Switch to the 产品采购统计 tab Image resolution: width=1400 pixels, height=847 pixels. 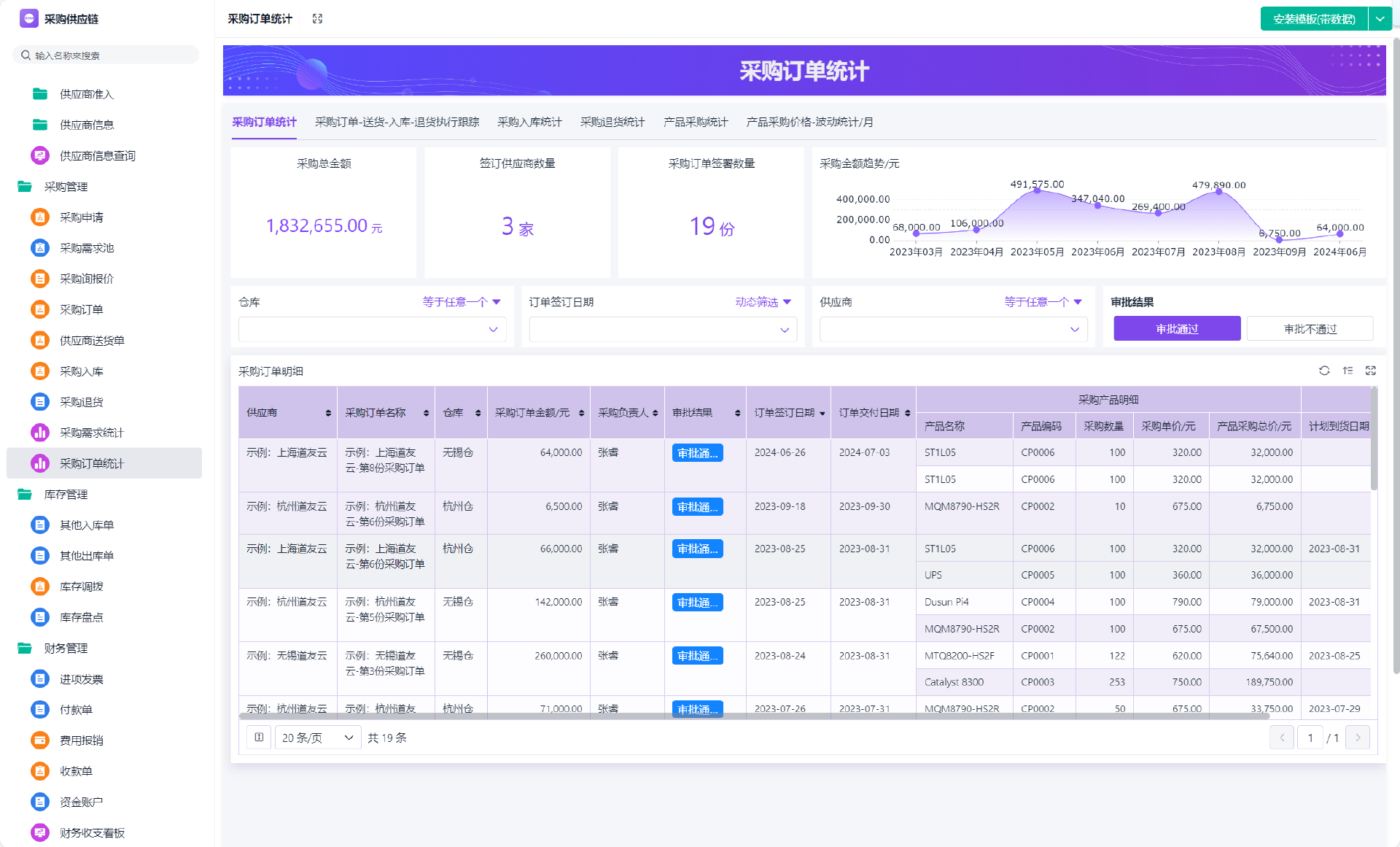[695, 122]
